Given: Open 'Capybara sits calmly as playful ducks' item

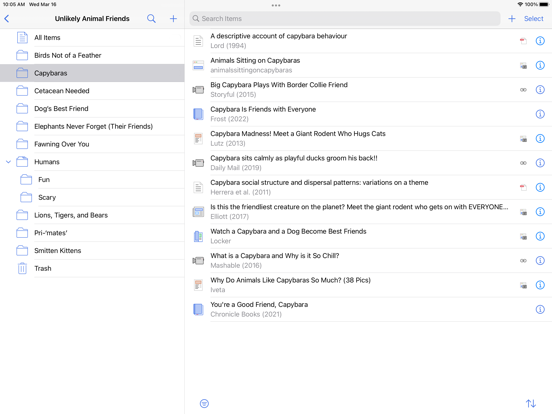Looking at the screenshot, I should 368,163.
